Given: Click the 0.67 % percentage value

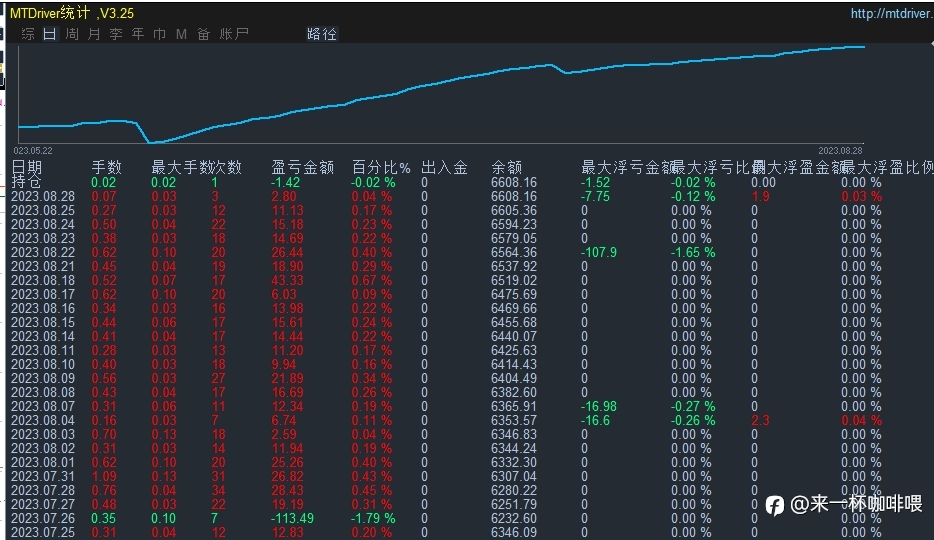Looking at the screenshot, I should point(372,280).
